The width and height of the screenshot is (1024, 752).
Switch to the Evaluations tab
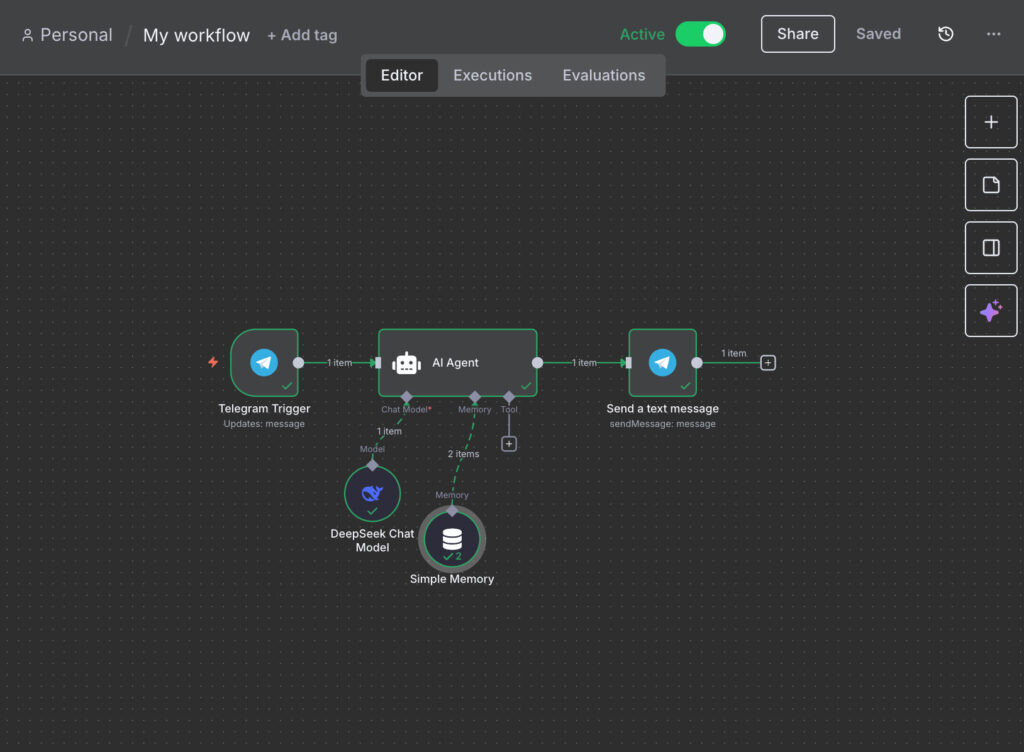coord(603,75)
